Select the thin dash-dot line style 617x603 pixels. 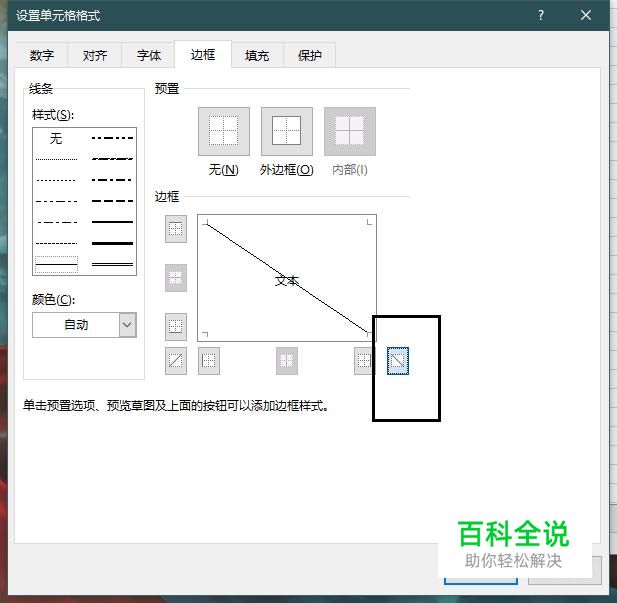(56, 222)
